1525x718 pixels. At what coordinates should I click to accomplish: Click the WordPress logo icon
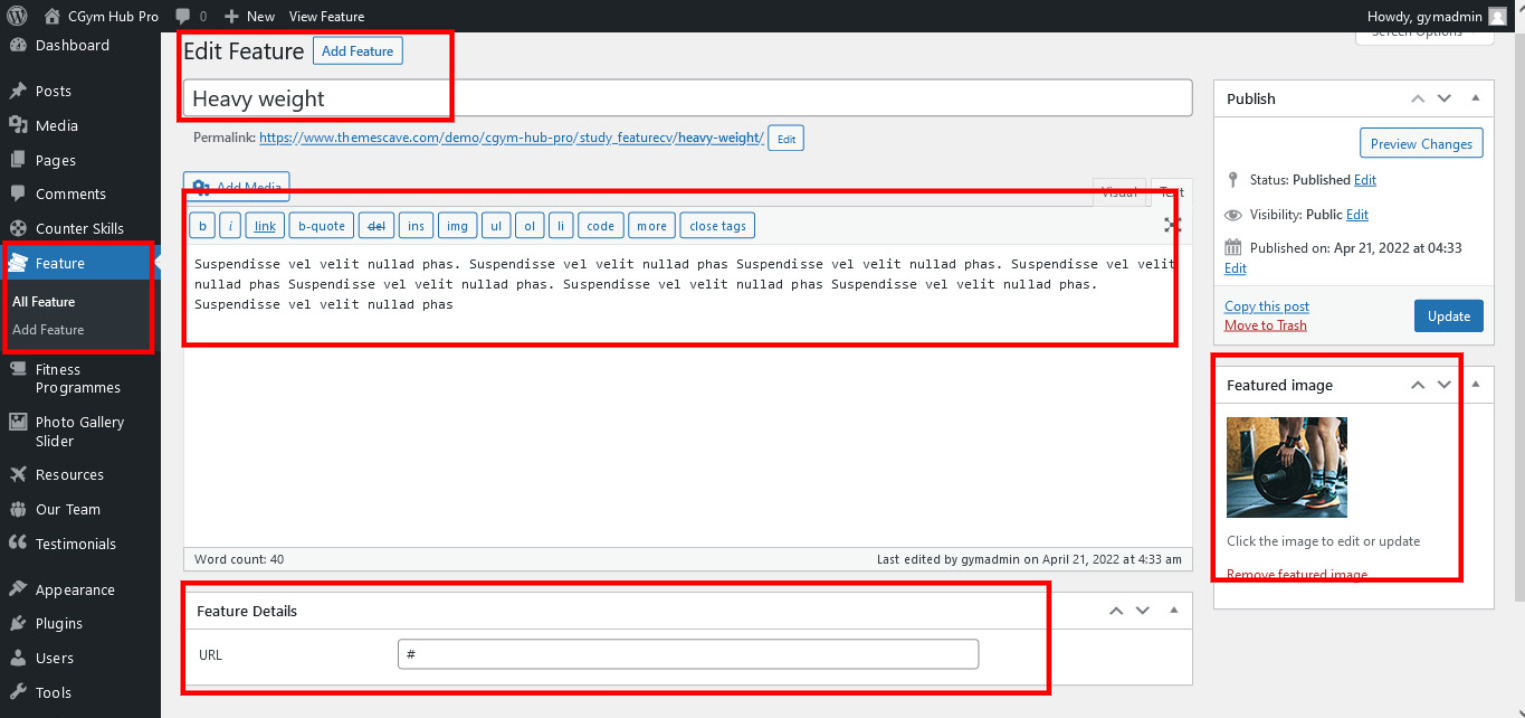click(x=17, y=16)
